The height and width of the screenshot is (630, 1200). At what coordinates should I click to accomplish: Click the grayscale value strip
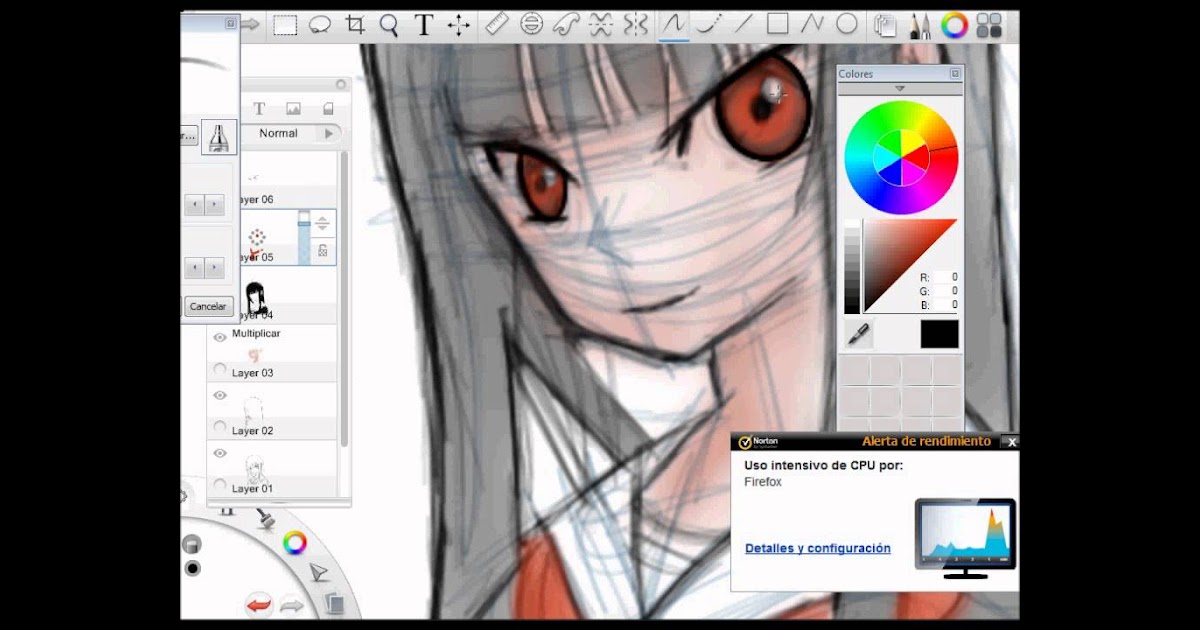click(852, 267)
